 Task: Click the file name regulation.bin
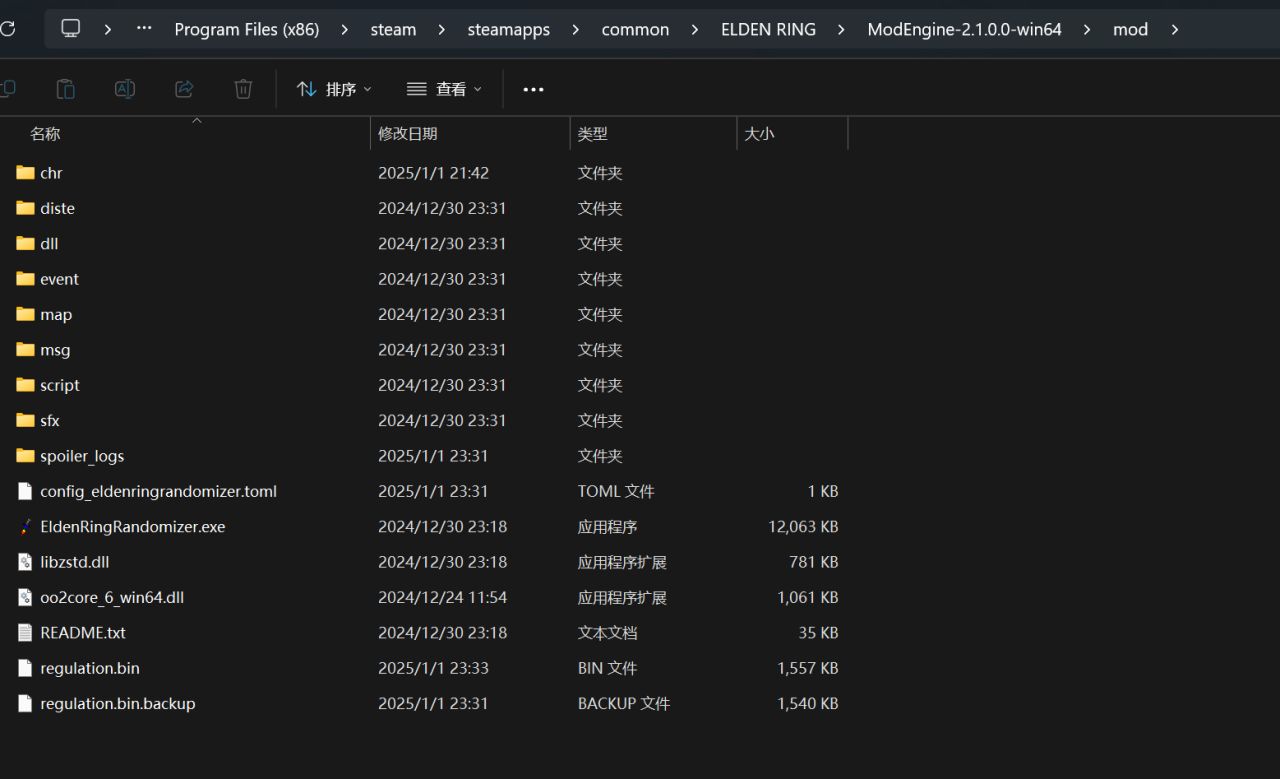(90, 668)
